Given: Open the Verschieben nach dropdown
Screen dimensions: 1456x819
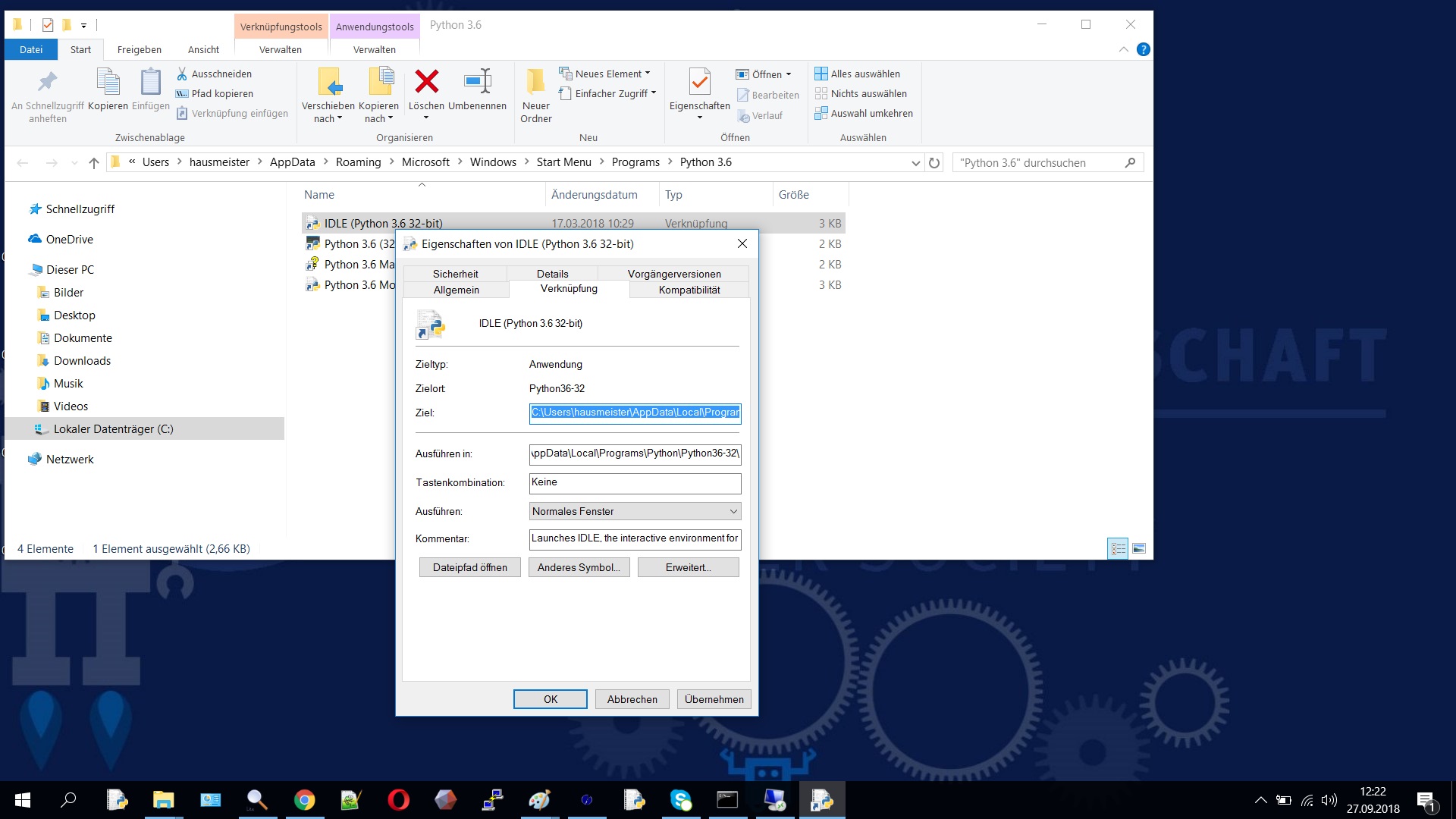Looking at the screenshot, I should [x=328, y=112].
